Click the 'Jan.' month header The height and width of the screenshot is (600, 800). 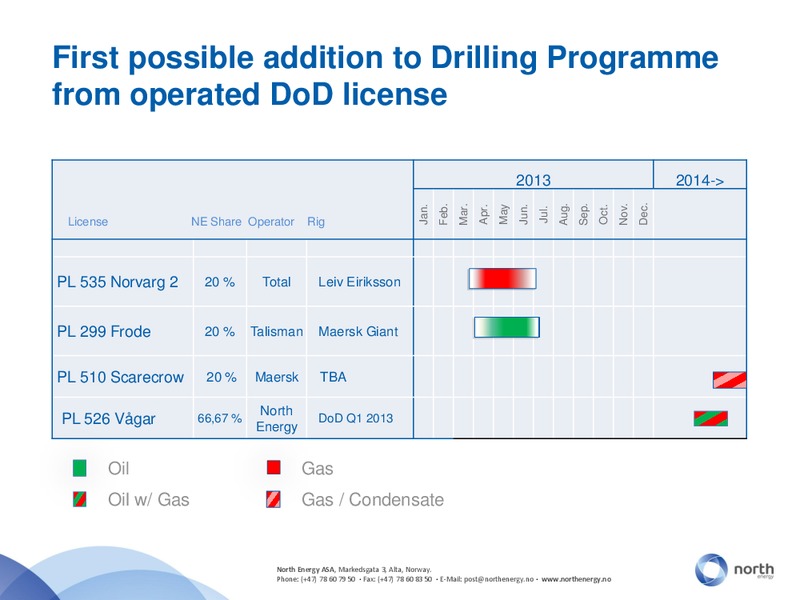423,214
